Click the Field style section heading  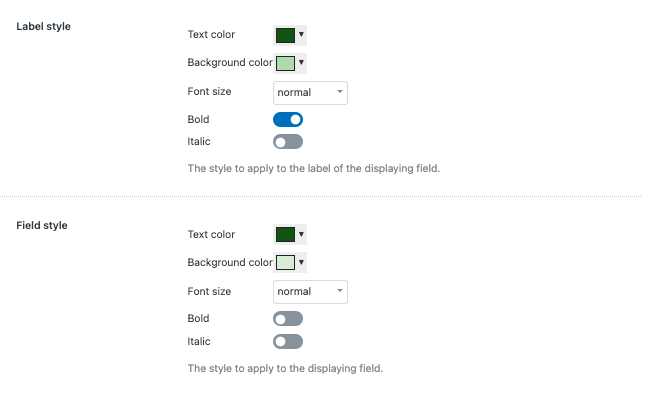pyautogui.click(x=42, y=226)
